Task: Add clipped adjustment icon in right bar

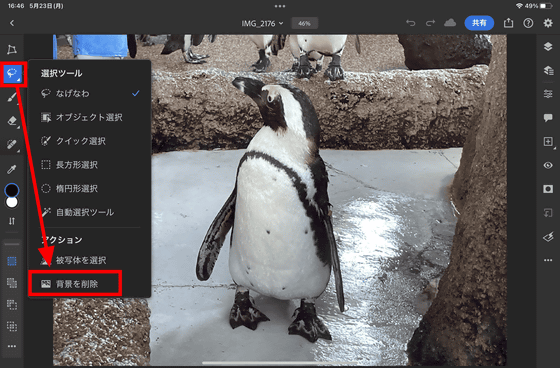Action: [548, 213]
